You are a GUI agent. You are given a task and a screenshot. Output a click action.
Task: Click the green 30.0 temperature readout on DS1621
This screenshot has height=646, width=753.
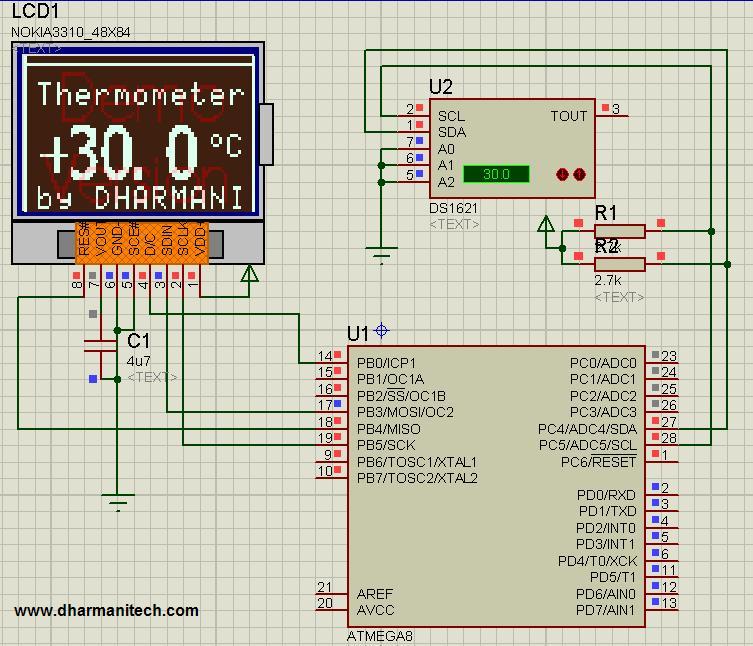496,174
